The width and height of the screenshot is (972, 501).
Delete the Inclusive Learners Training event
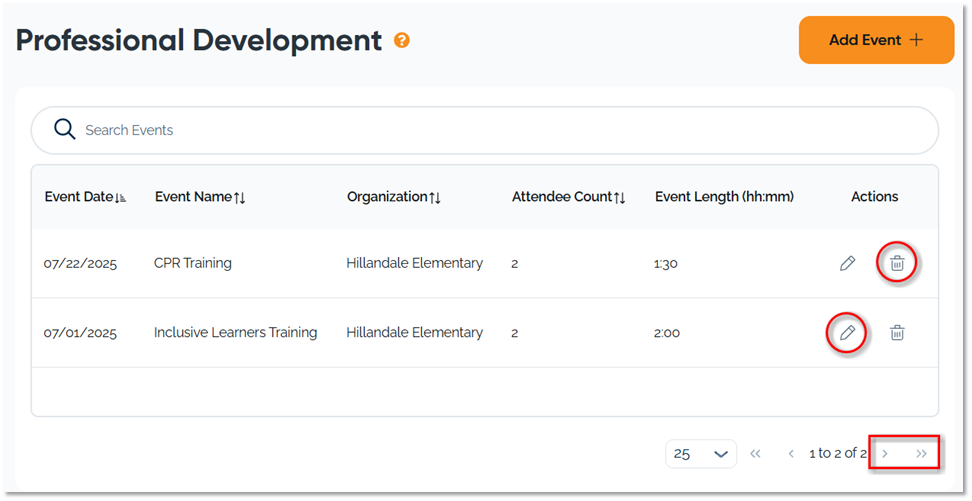pyautogui.click(x=897, y=333)
